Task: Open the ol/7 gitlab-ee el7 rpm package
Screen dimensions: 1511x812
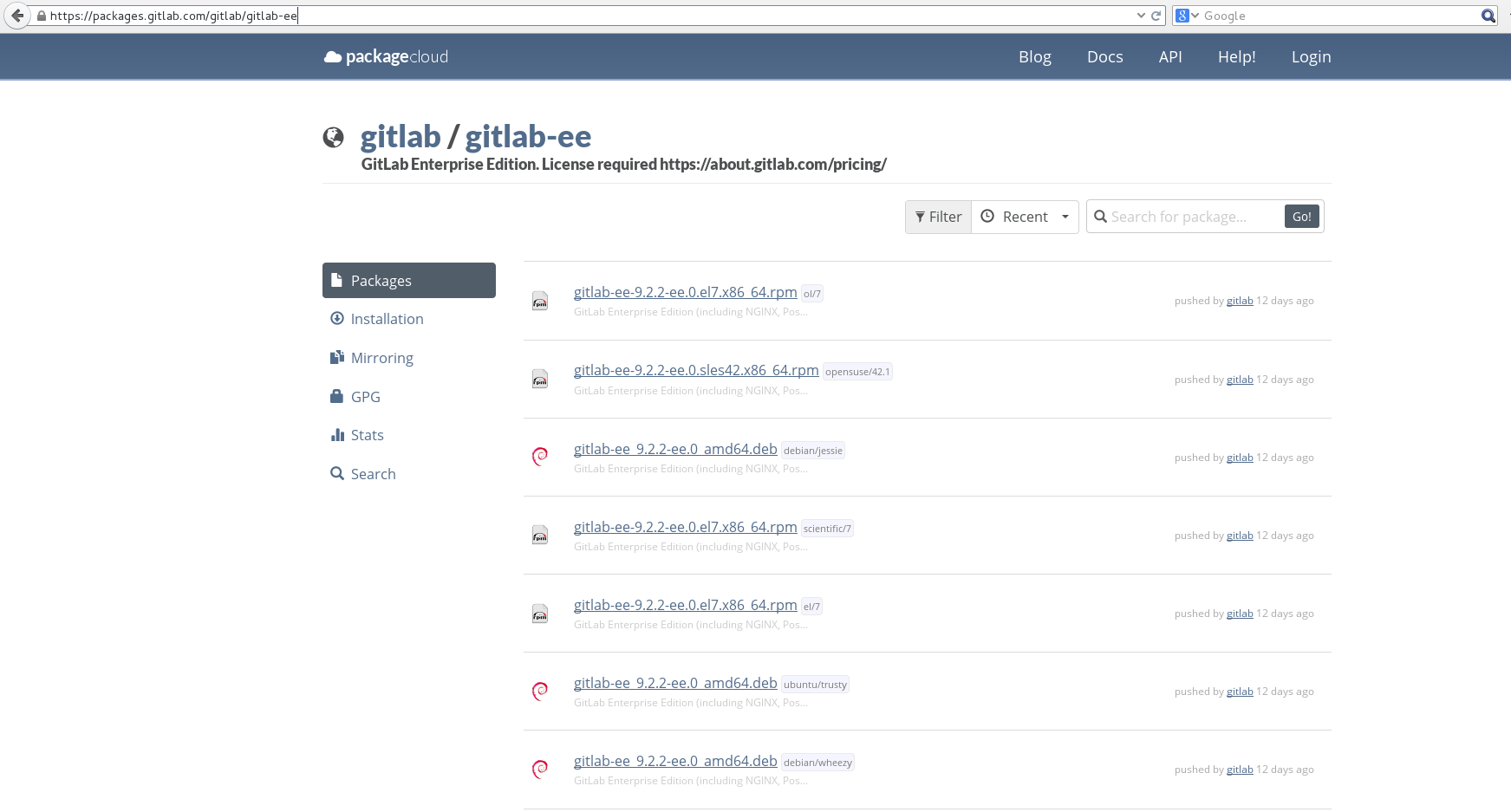Action: point(685,292)
